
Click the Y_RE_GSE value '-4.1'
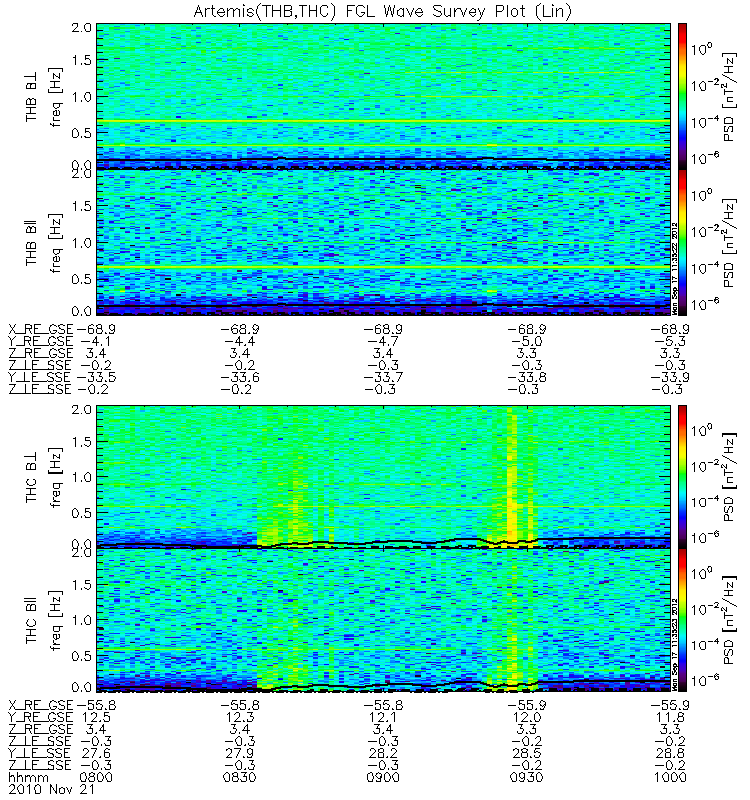point(95,341)
